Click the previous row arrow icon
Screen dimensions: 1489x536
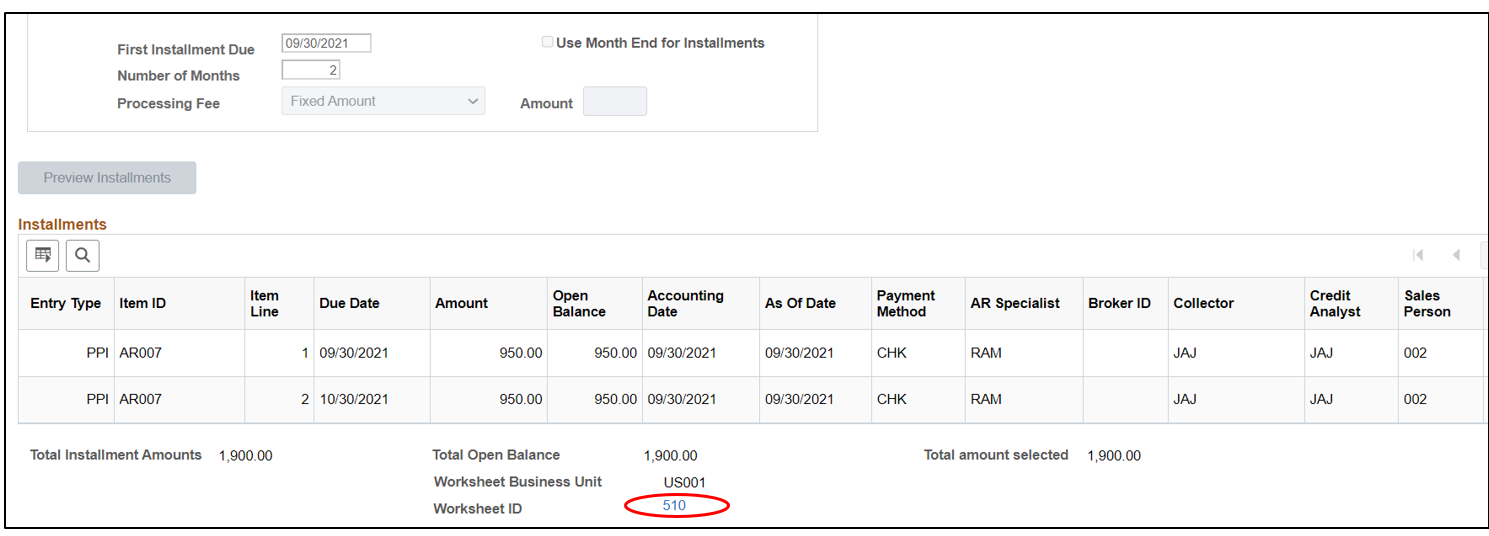coord(1456,255)
